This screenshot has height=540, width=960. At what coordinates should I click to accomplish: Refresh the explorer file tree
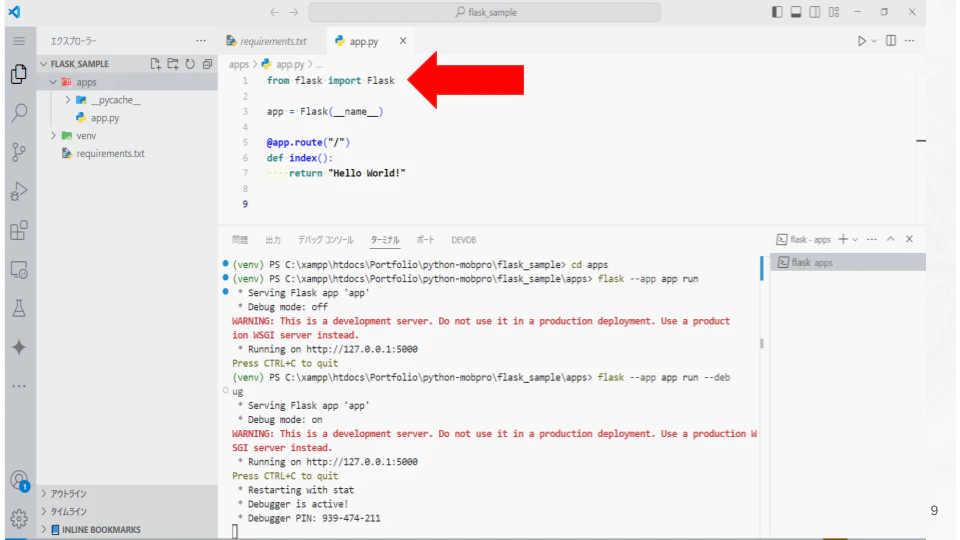pos(190,64)
